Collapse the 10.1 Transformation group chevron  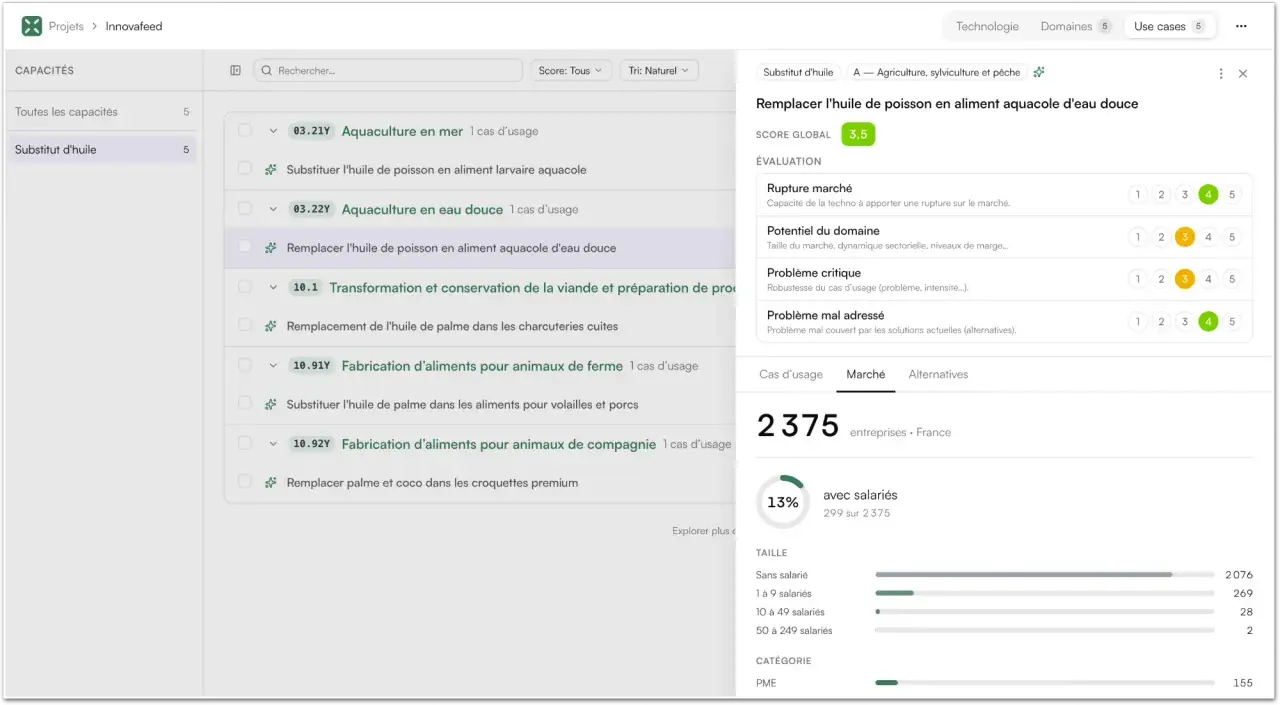tap(273, 287)
